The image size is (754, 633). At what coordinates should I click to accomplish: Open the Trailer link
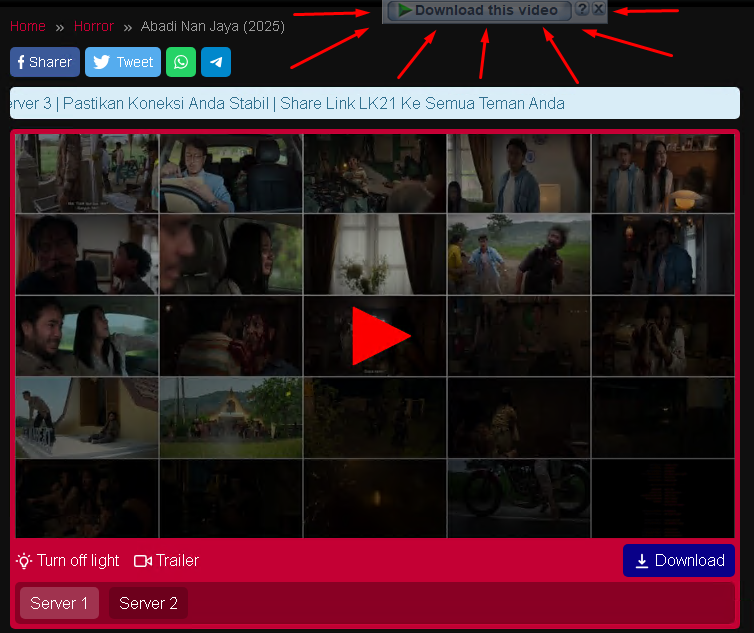click(177, 561)
